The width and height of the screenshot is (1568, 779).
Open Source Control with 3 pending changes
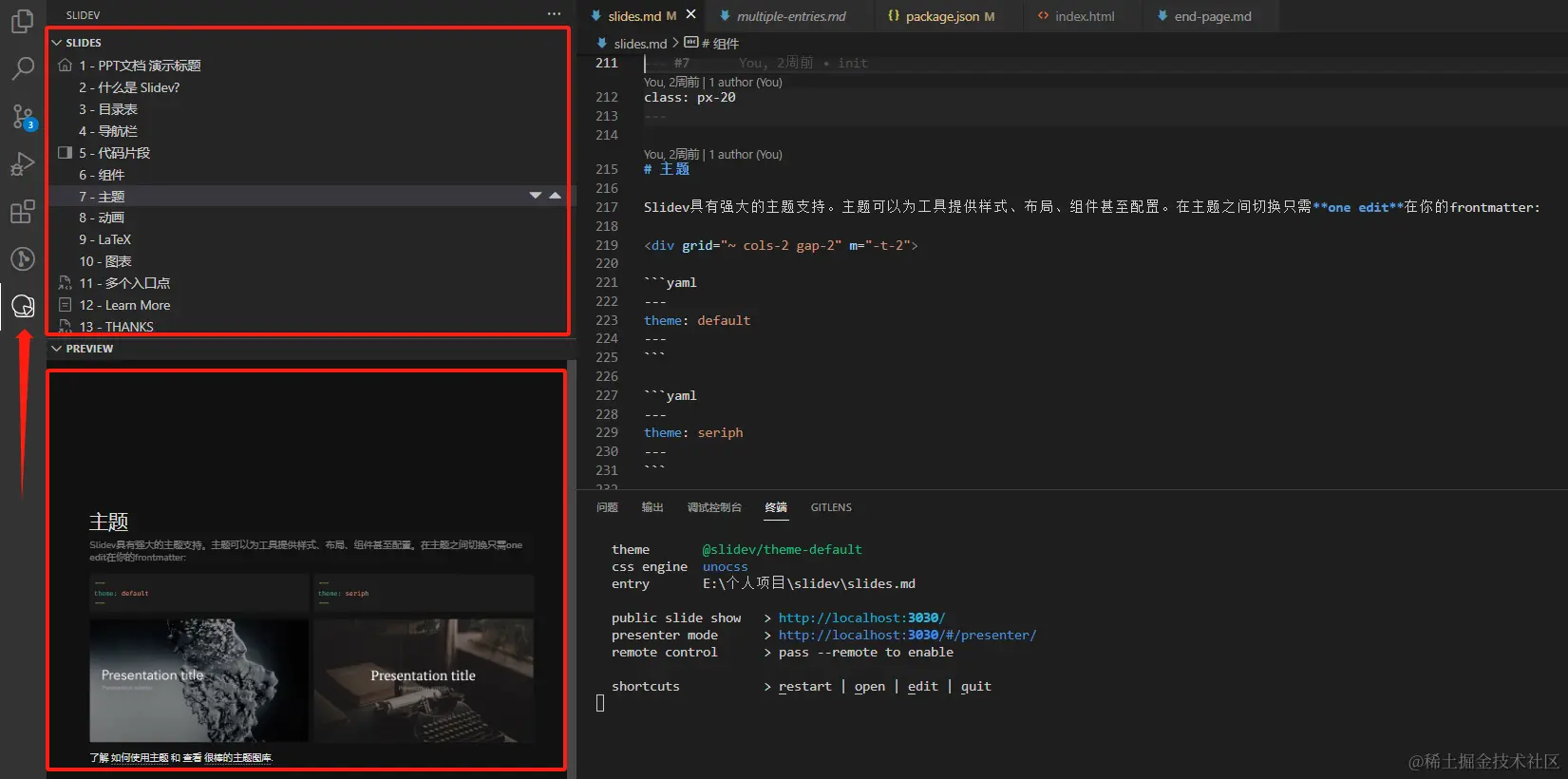23,116
